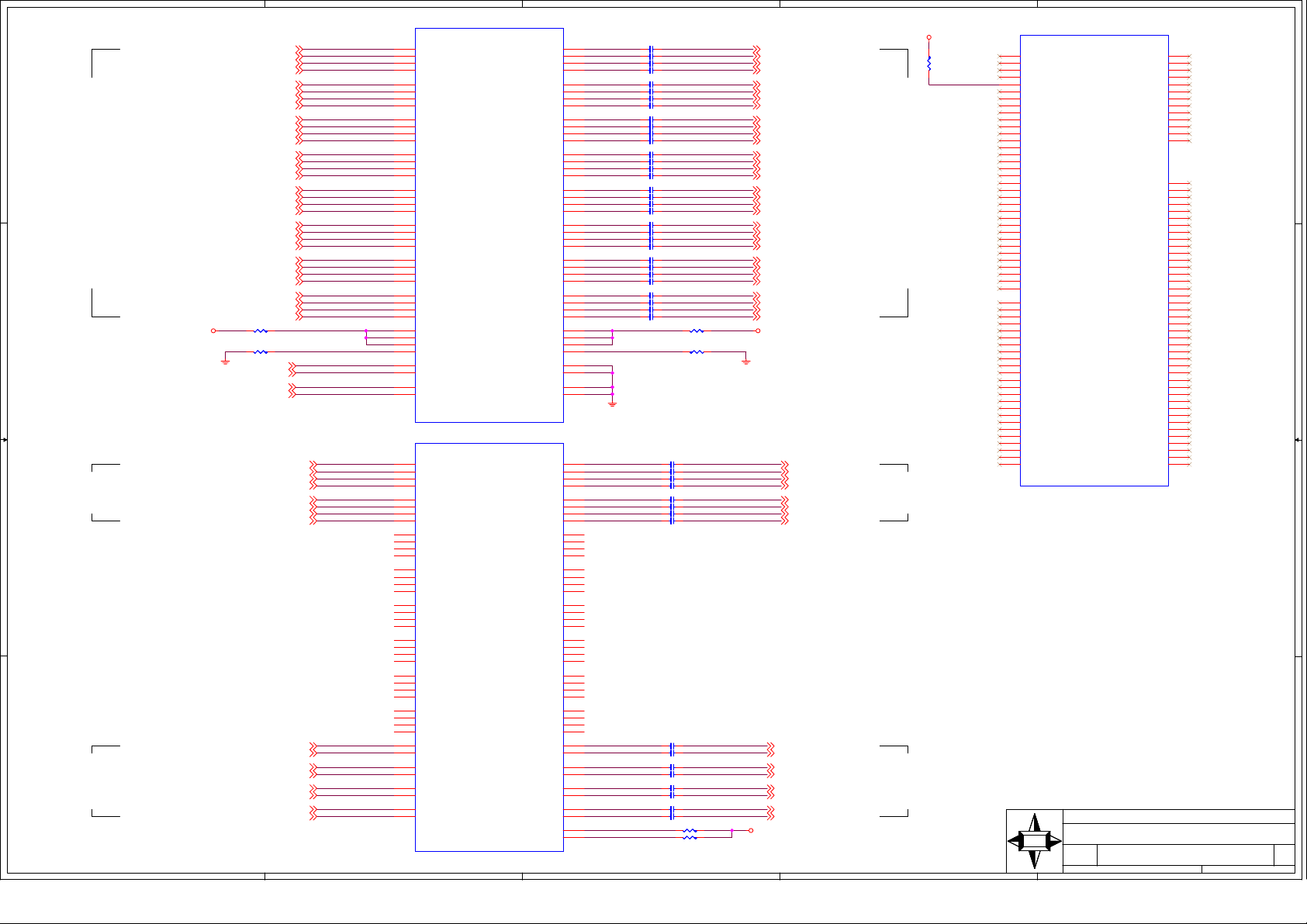Click the ground symbol left of the top component
Viewport: 1307px width, 924px height.
point(225,362)
